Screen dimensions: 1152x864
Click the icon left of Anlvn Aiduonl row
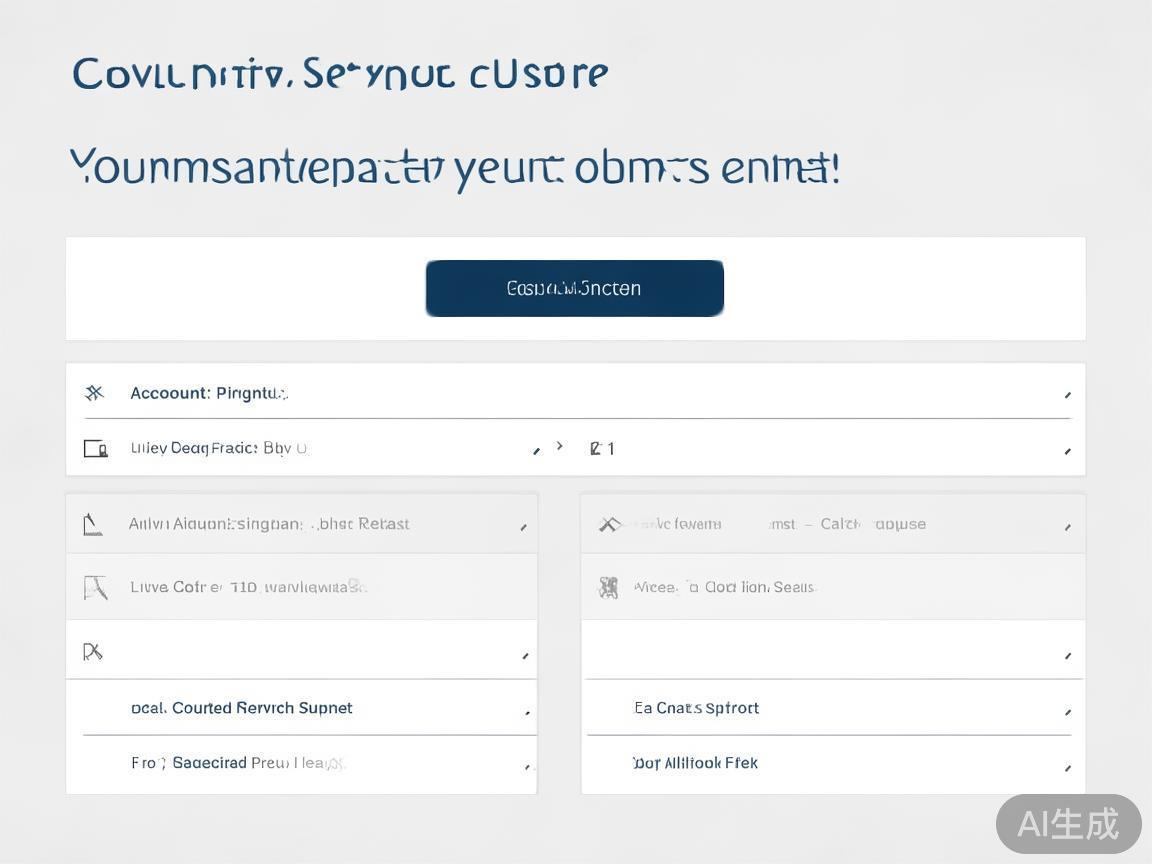click(x=93, y=524)
